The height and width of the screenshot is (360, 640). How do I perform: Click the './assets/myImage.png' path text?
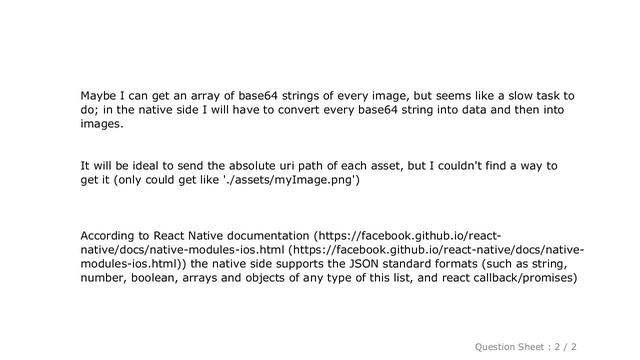click(291, 180)
